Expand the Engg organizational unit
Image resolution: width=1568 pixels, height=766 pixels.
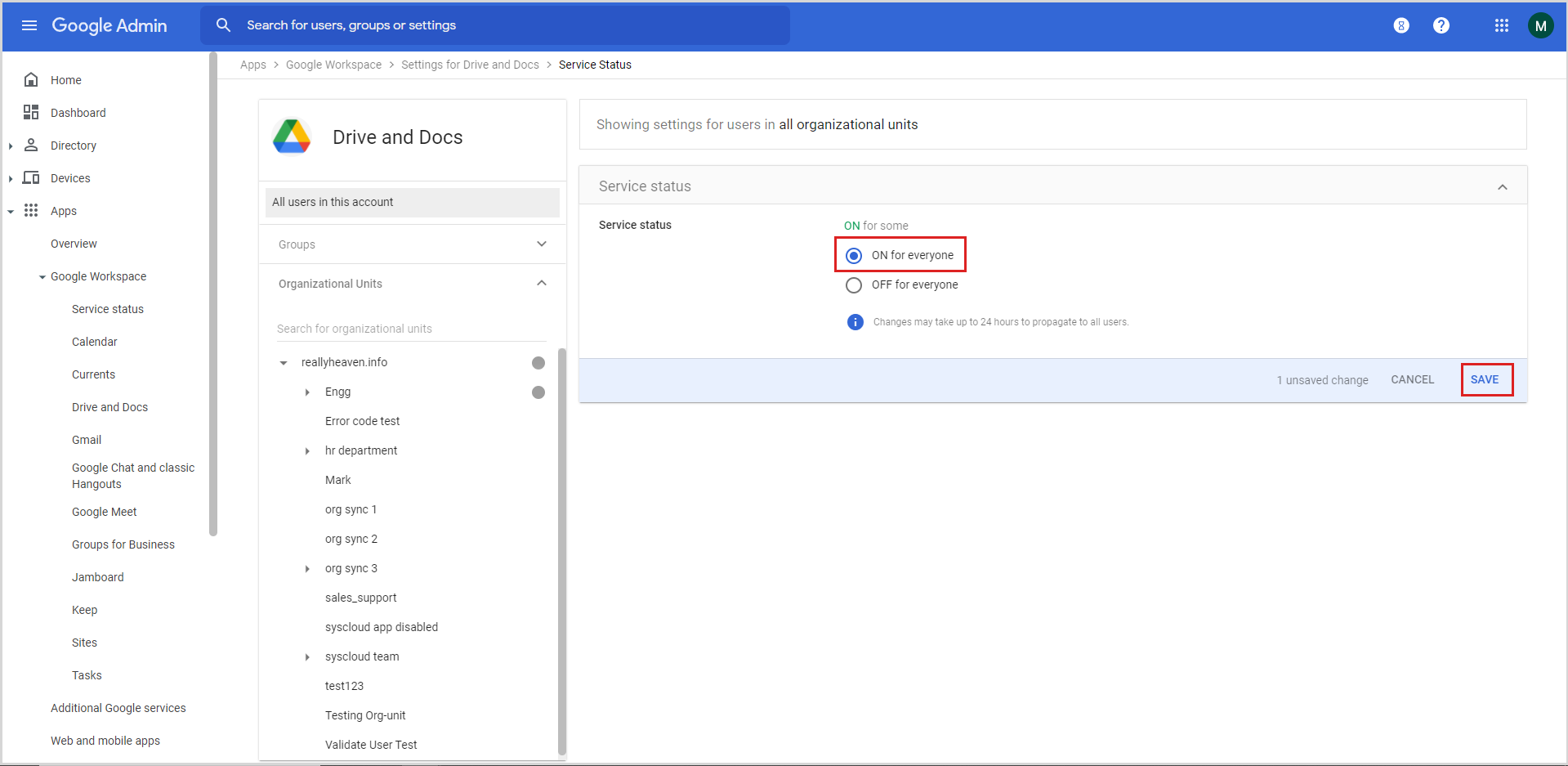[x=307, y=392]
